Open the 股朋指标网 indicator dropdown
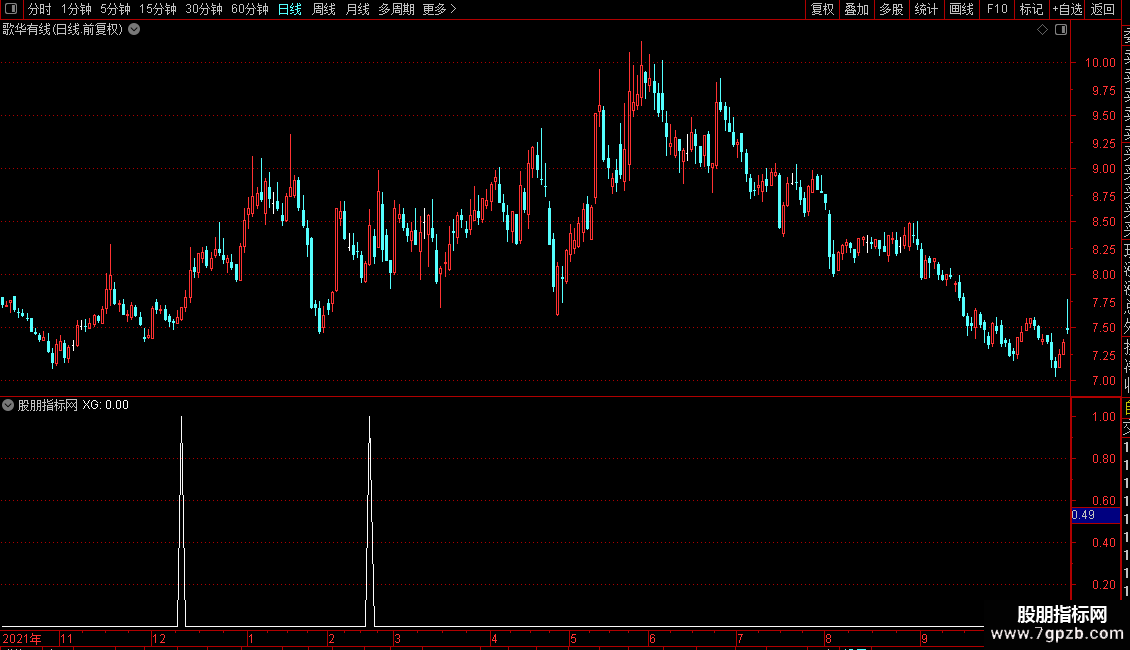The height and width of the screenshot is (650, 1130). tap(8, 405)
